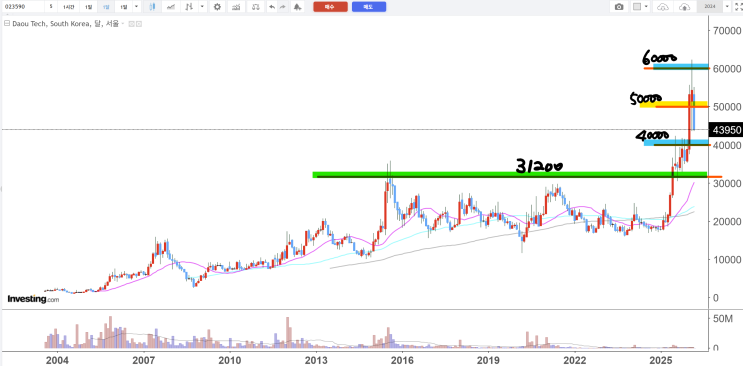Select the candlestick chart style icon
Image resolution: width=743 pixels, height=366 pixels.
152,7
